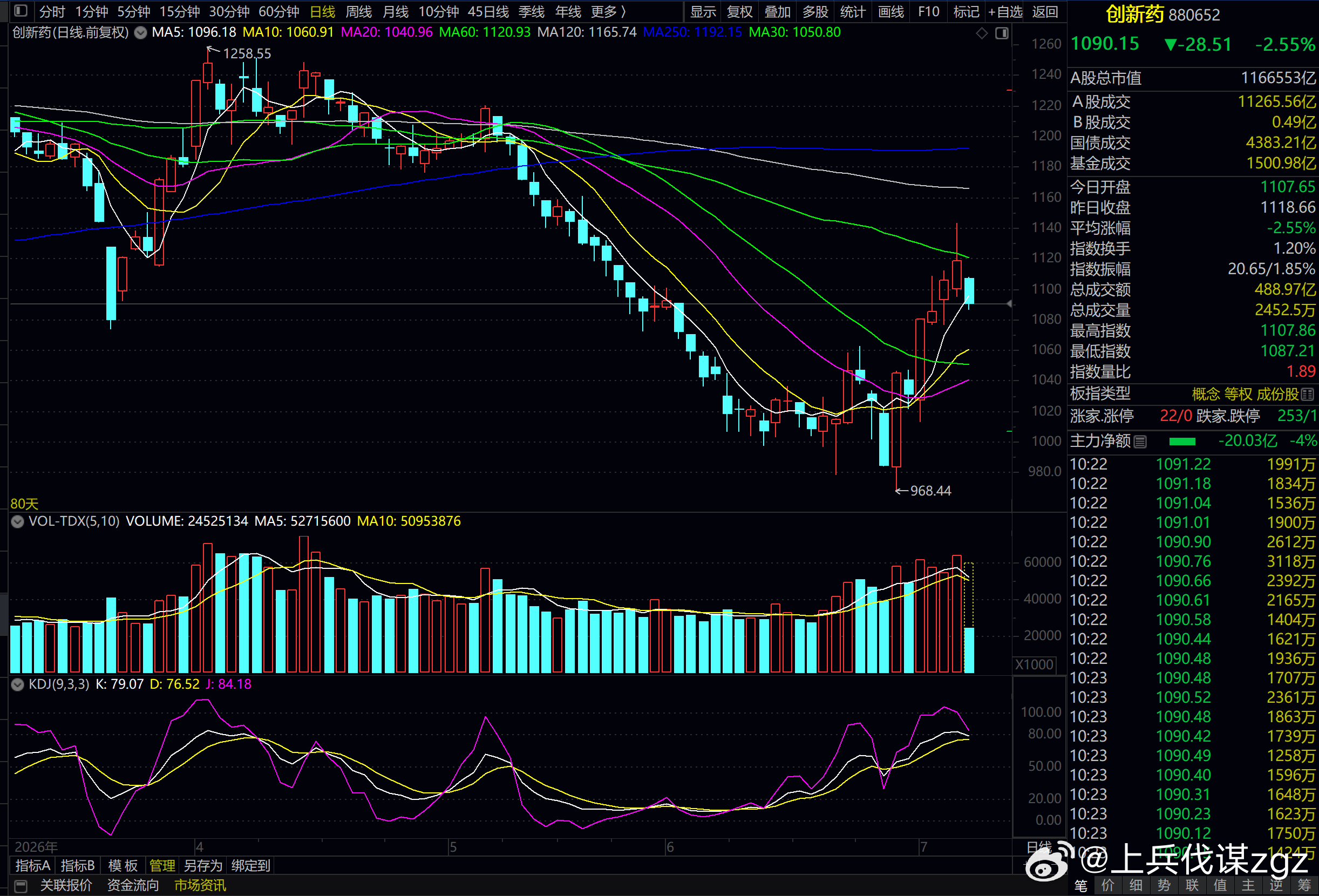Open the 板指类型 list icon
Viewport: 1319px width, 896px height.
[1308, 394]
